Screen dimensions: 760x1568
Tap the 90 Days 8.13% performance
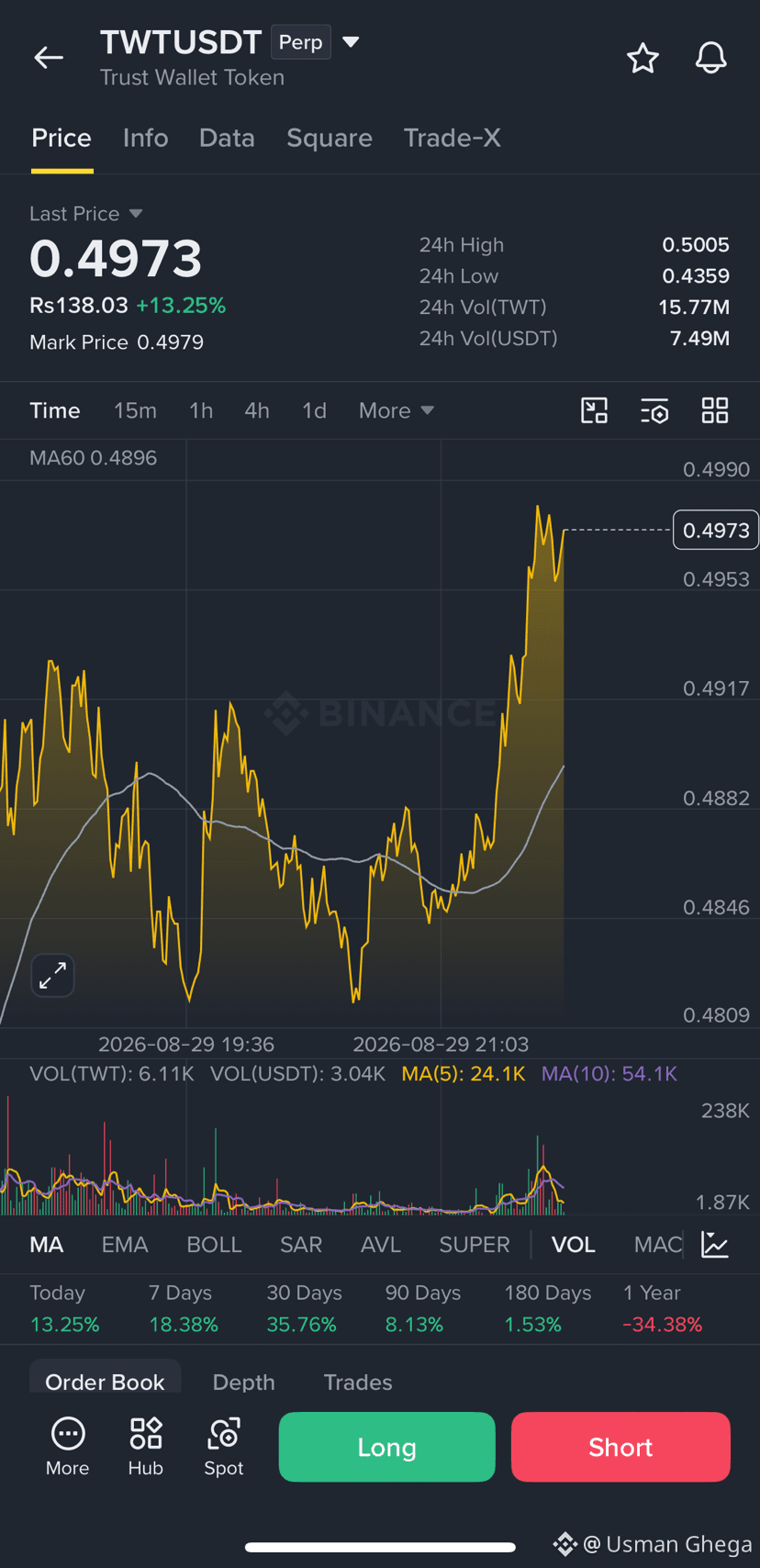coord(422,1309)
